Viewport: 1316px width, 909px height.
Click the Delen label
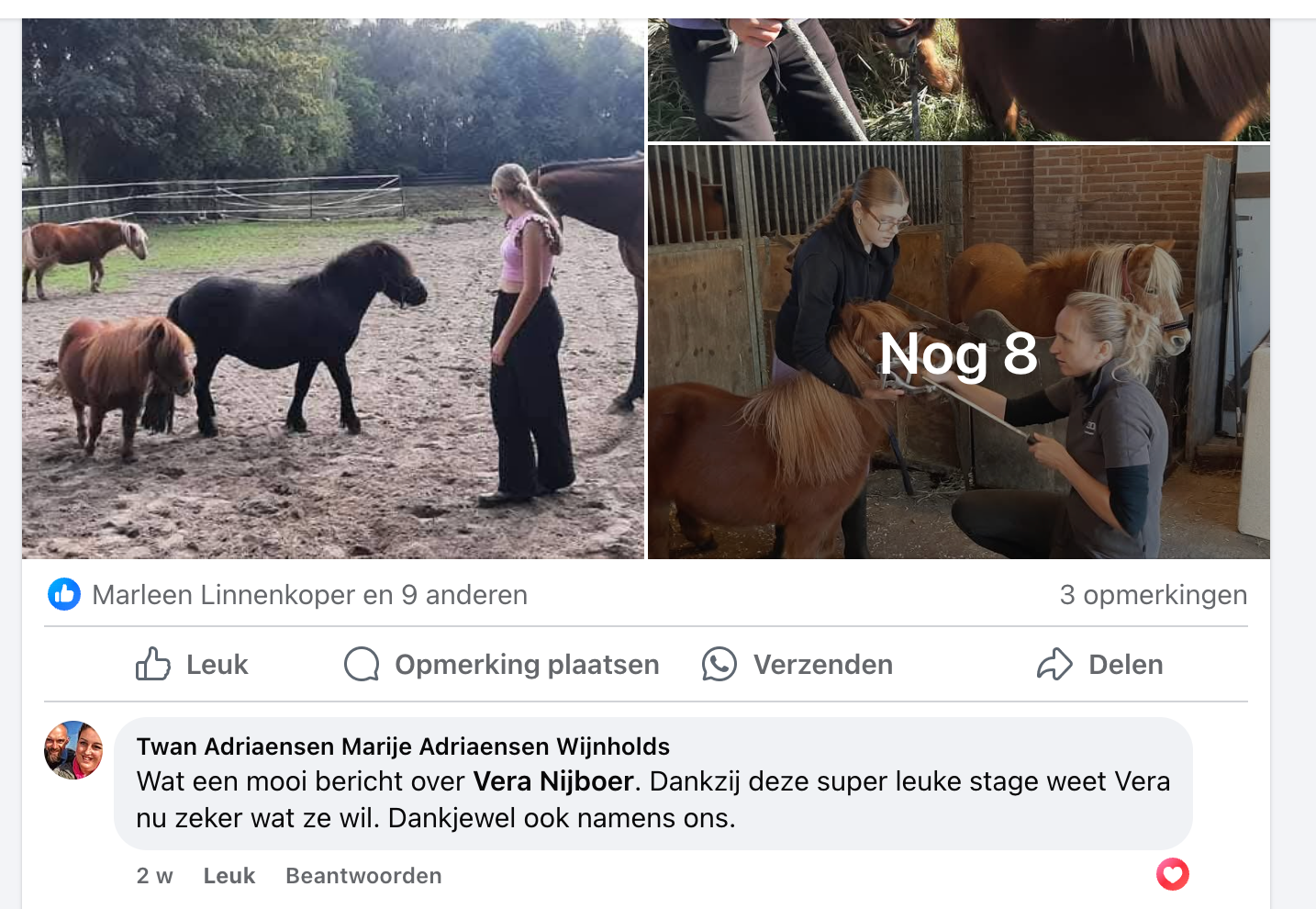pyautogui.click(x=1126, y=665)
